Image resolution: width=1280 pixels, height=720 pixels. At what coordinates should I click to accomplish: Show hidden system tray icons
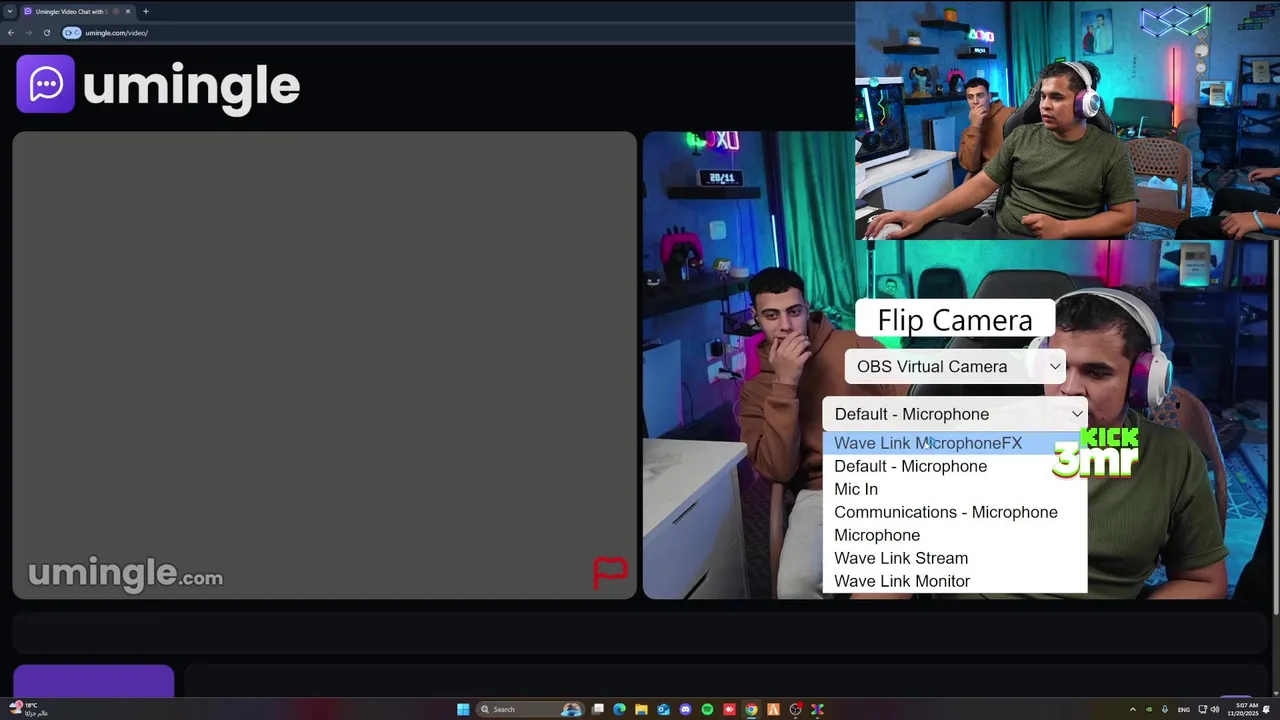tap(1132, 710)
